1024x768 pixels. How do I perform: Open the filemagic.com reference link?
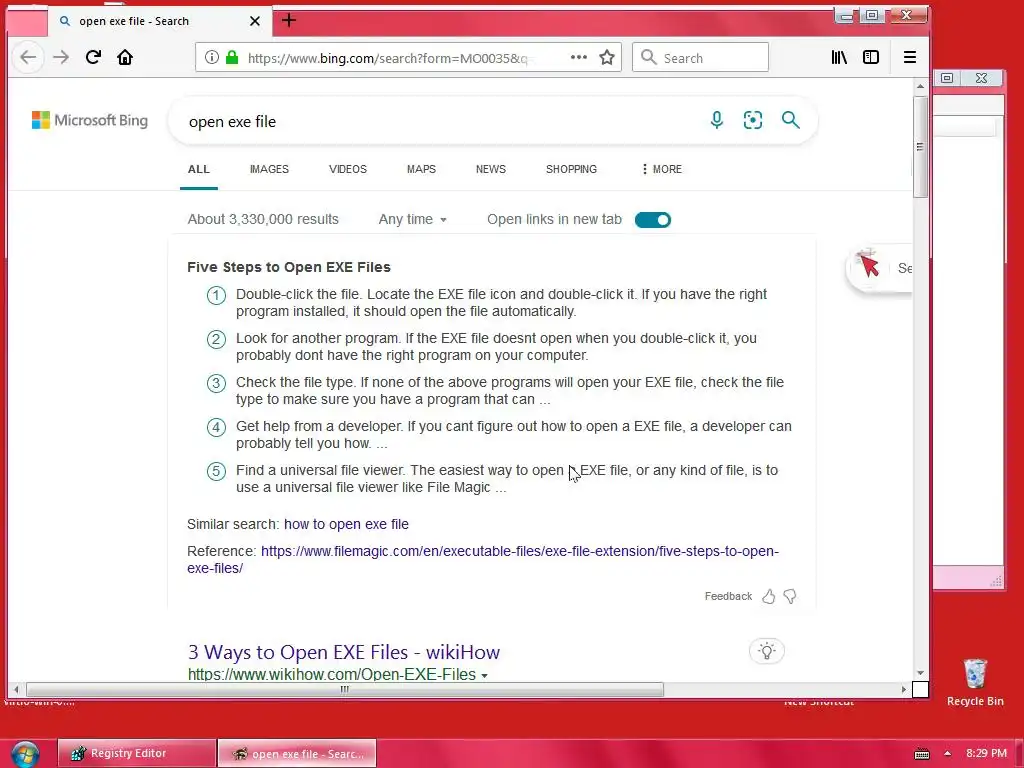(x=483, y=560)
